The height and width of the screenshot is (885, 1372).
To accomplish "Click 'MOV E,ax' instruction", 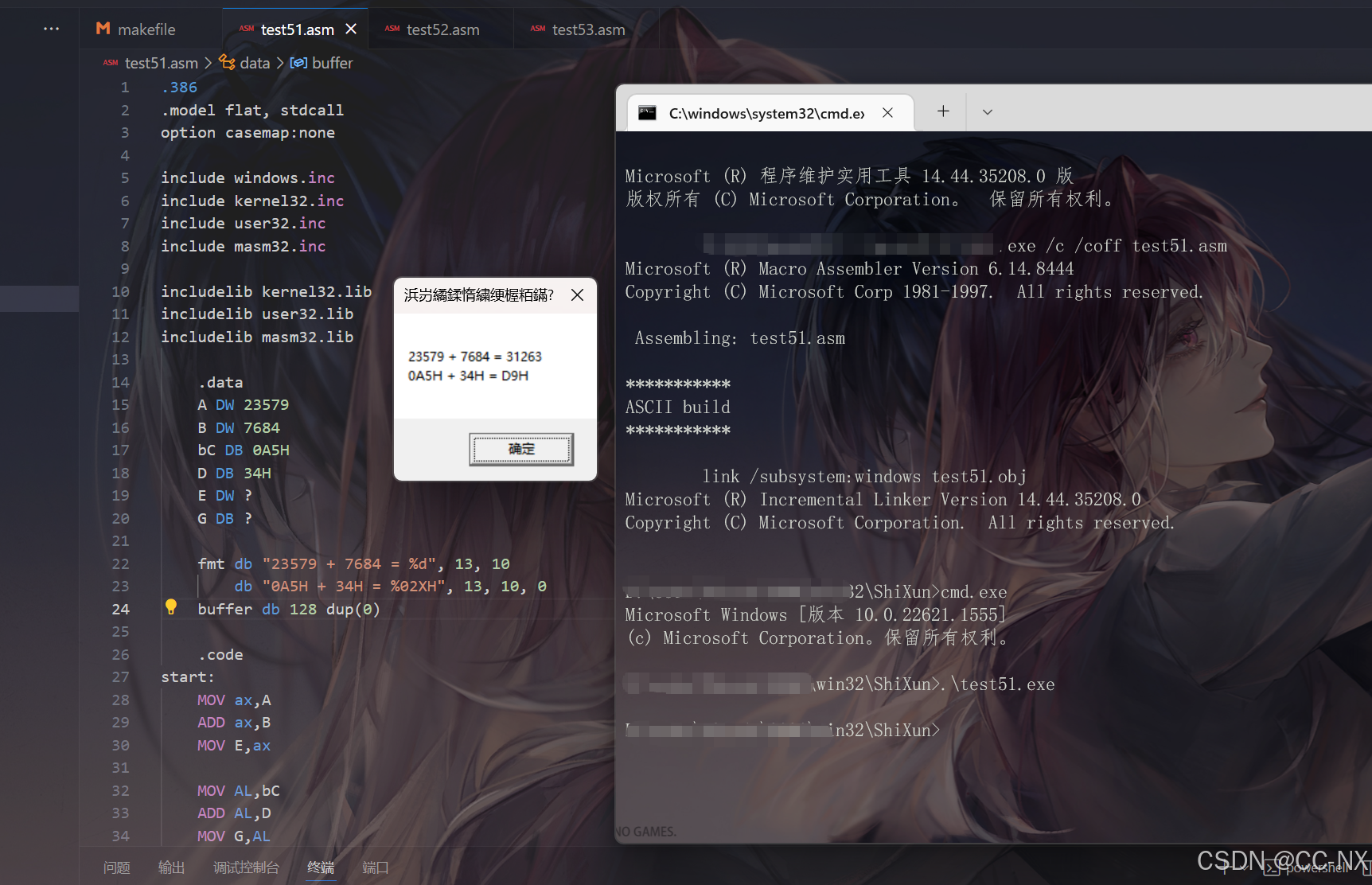I will pos(234,746).
